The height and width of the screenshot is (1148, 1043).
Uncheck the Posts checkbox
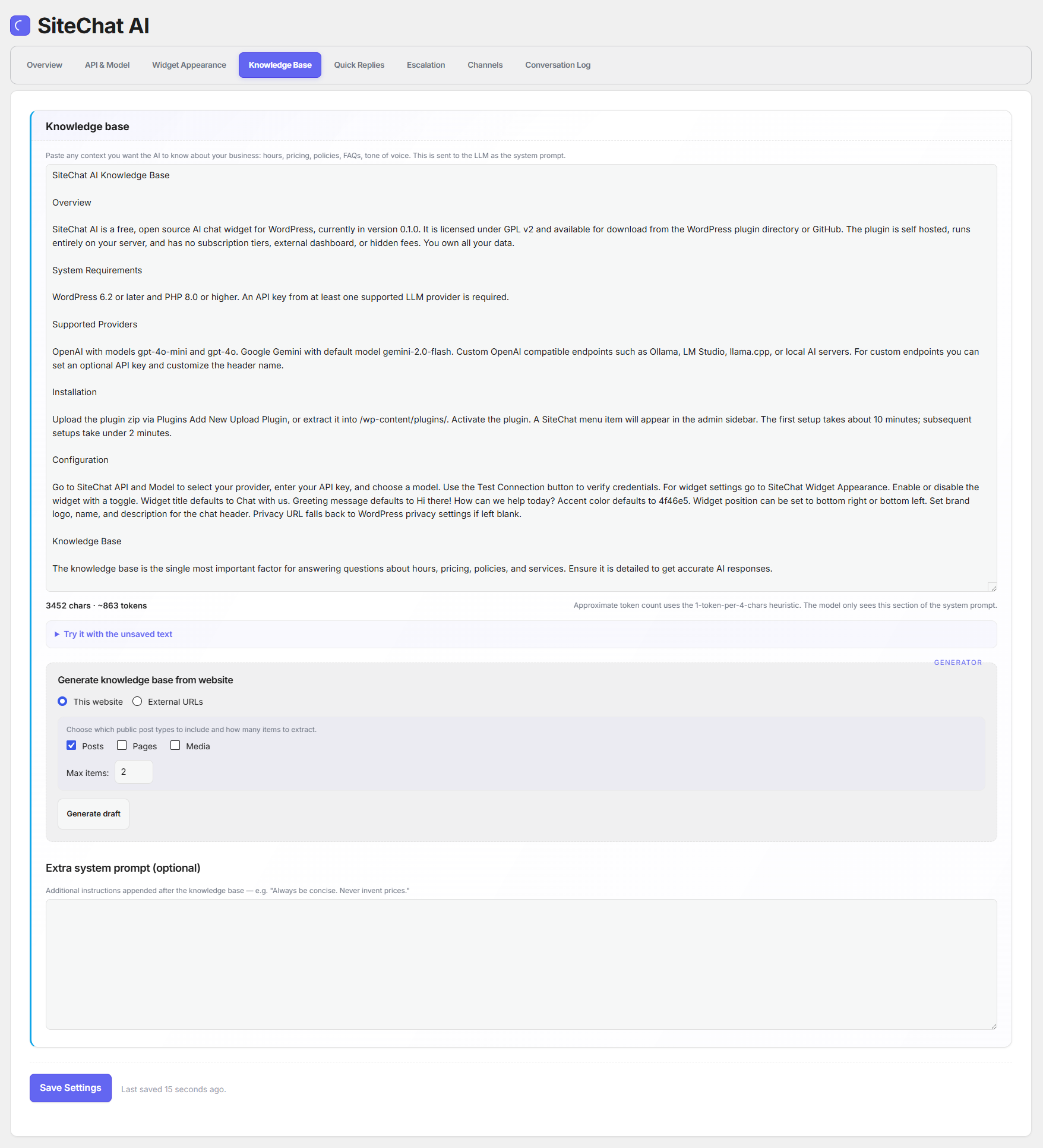71,745
